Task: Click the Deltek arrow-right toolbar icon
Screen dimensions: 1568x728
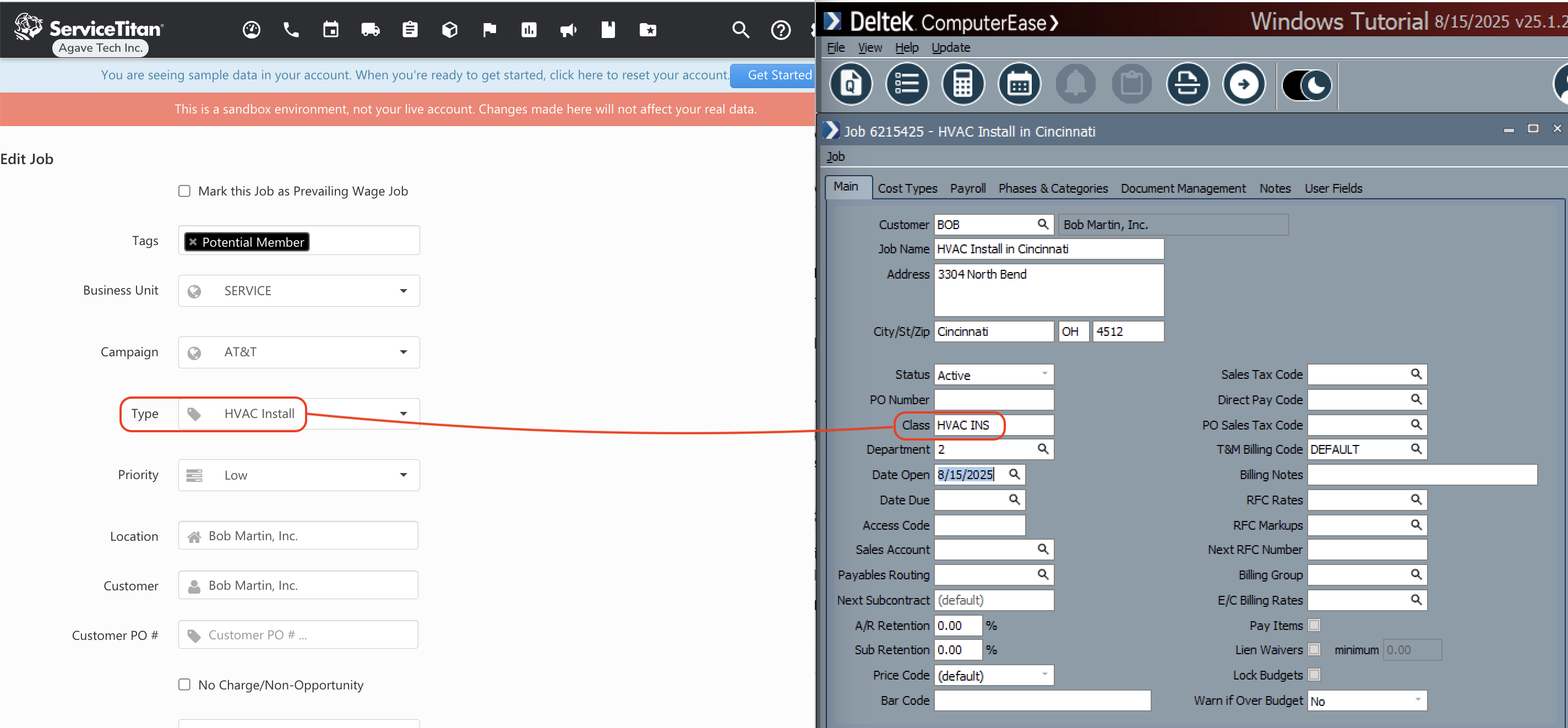Action: (1244, 84)
